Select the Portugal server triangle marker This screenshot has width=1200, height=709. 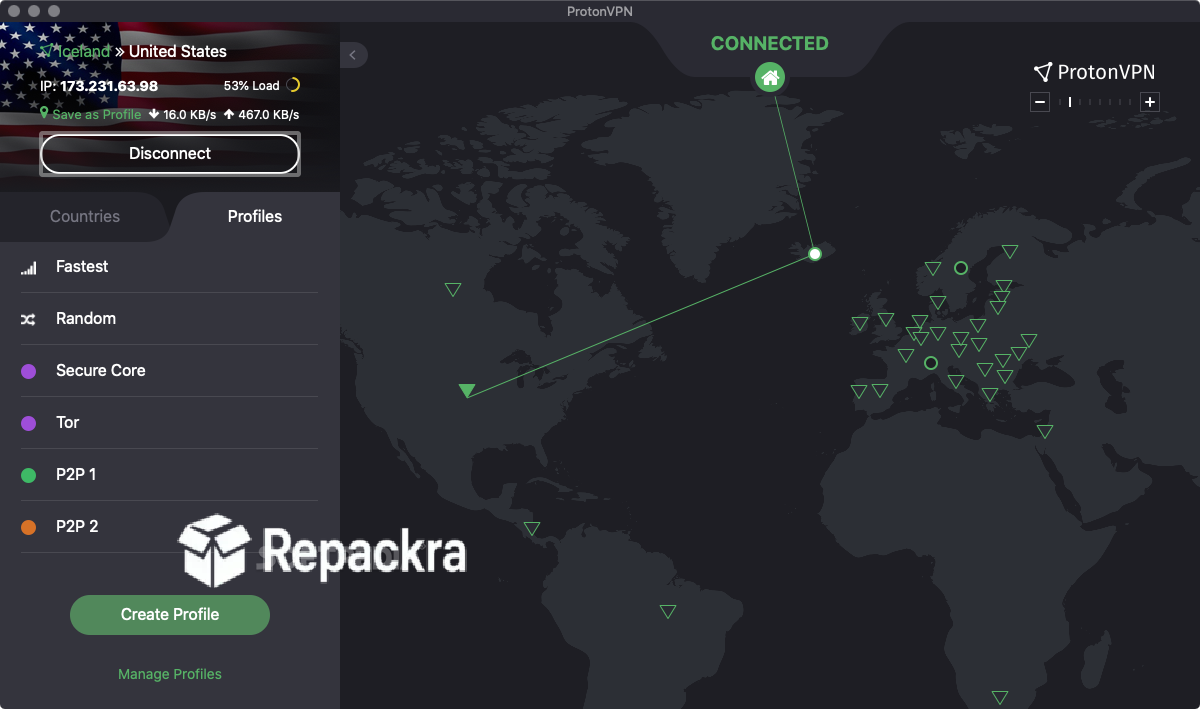pyautogui.click(x=859, y=391)
